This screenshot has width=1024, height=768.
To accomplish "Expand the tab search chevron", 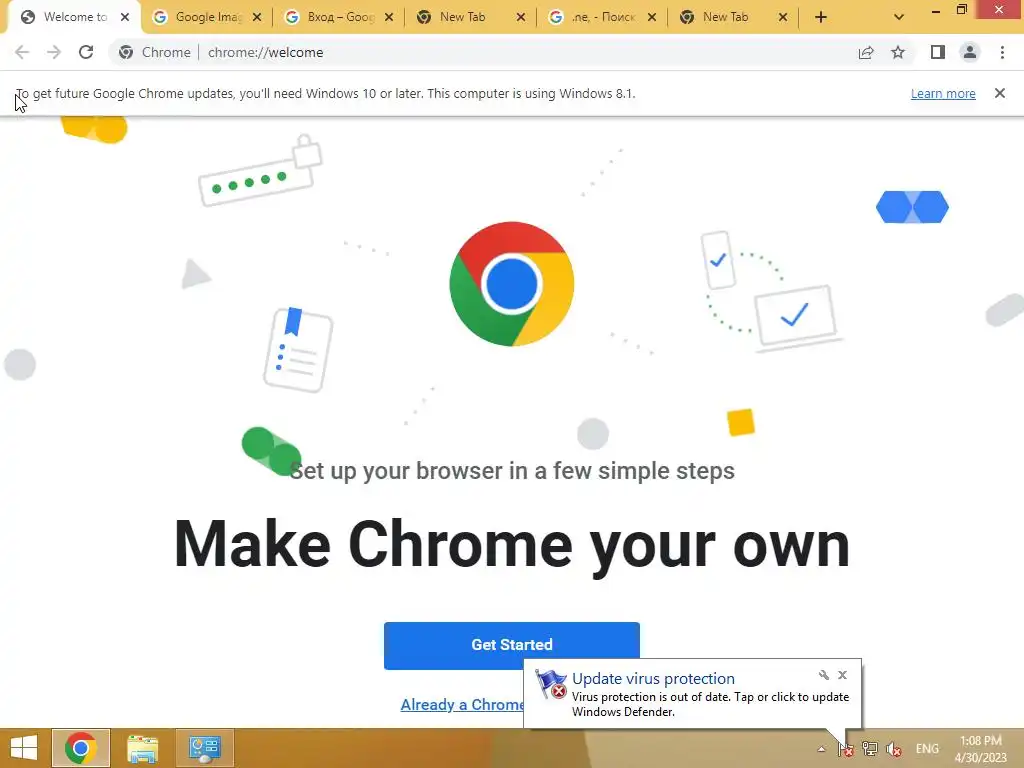I will click(899, 18).
